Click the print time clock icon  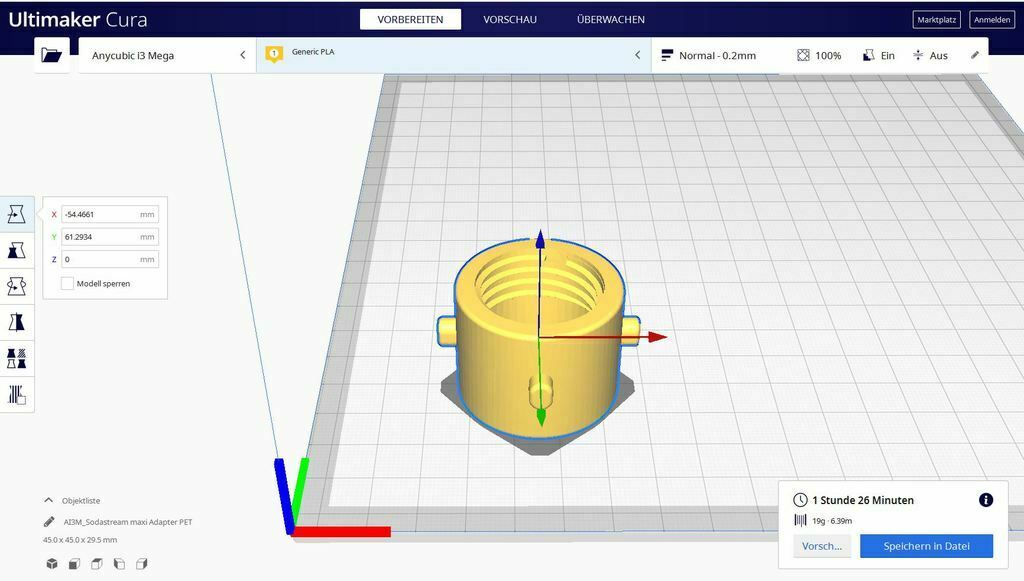(800, 500)
